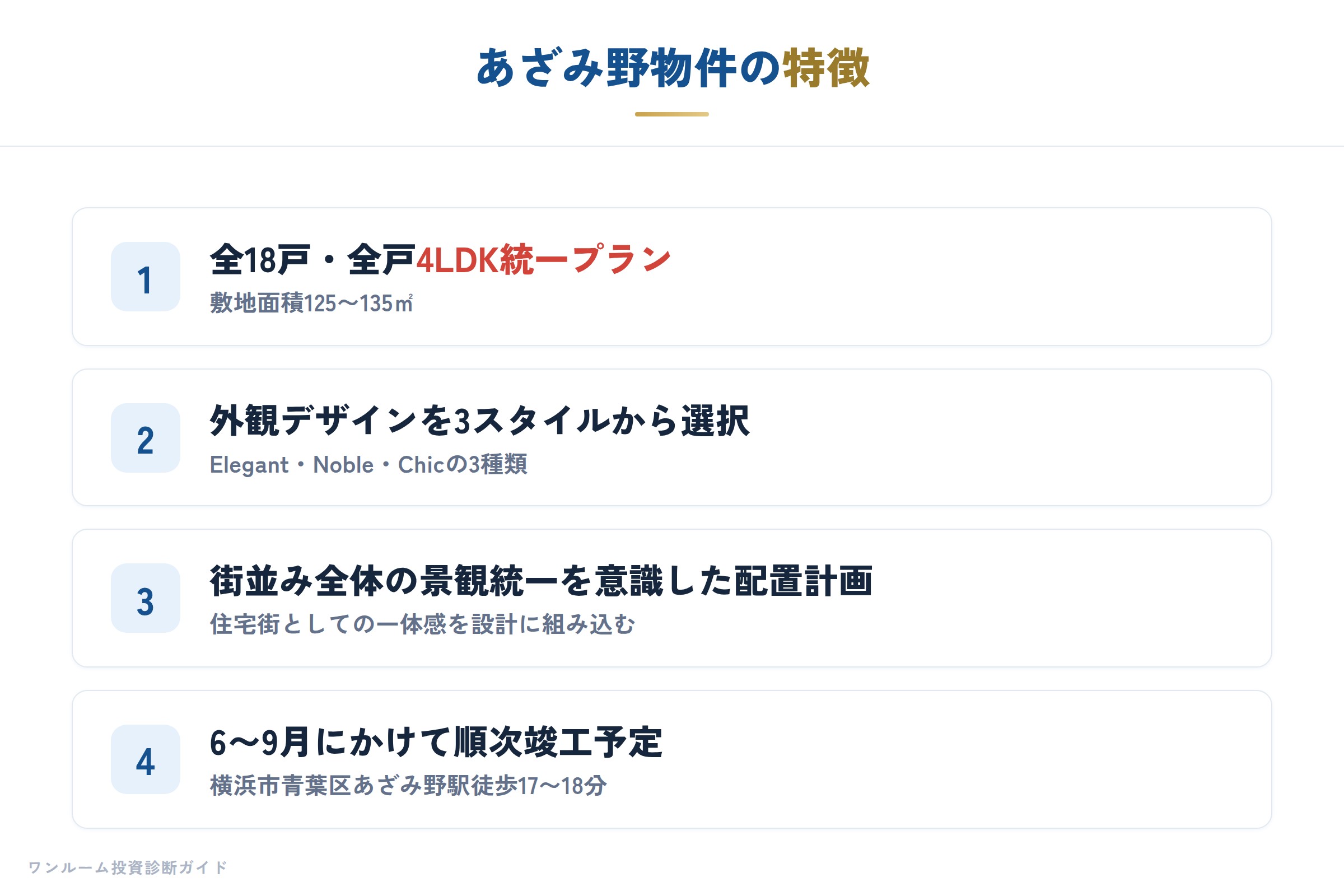Select the third feature card

[672, 598]
